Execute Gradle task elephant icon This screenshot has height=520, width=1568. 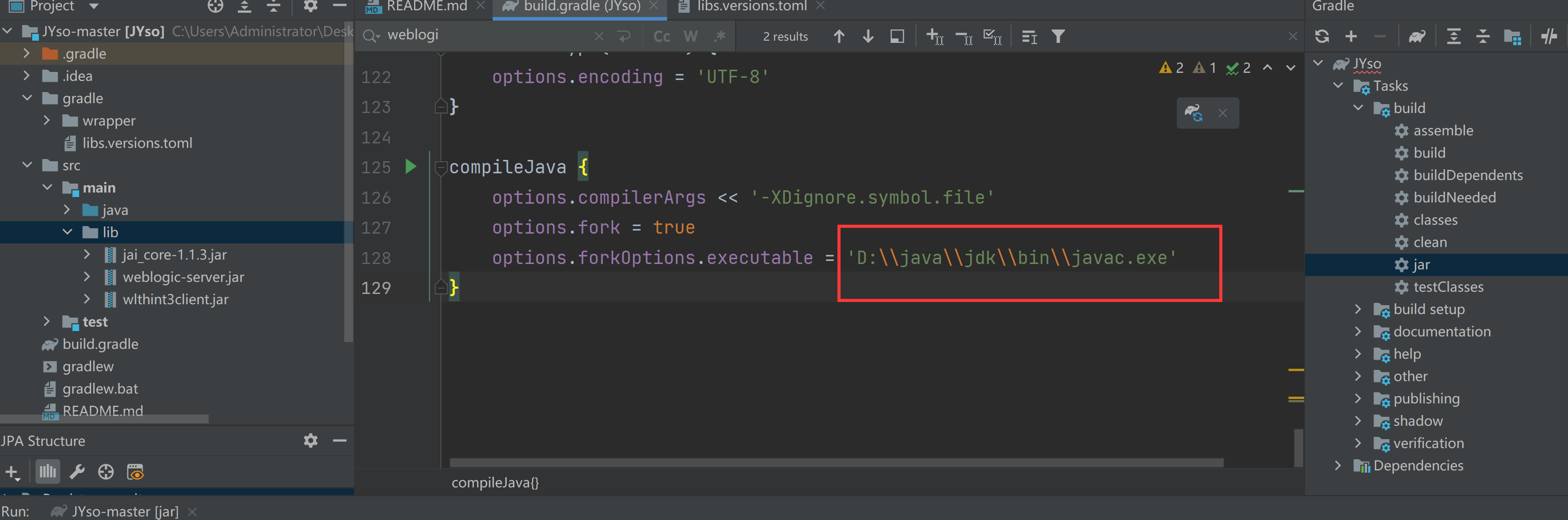click(1417, 37)
